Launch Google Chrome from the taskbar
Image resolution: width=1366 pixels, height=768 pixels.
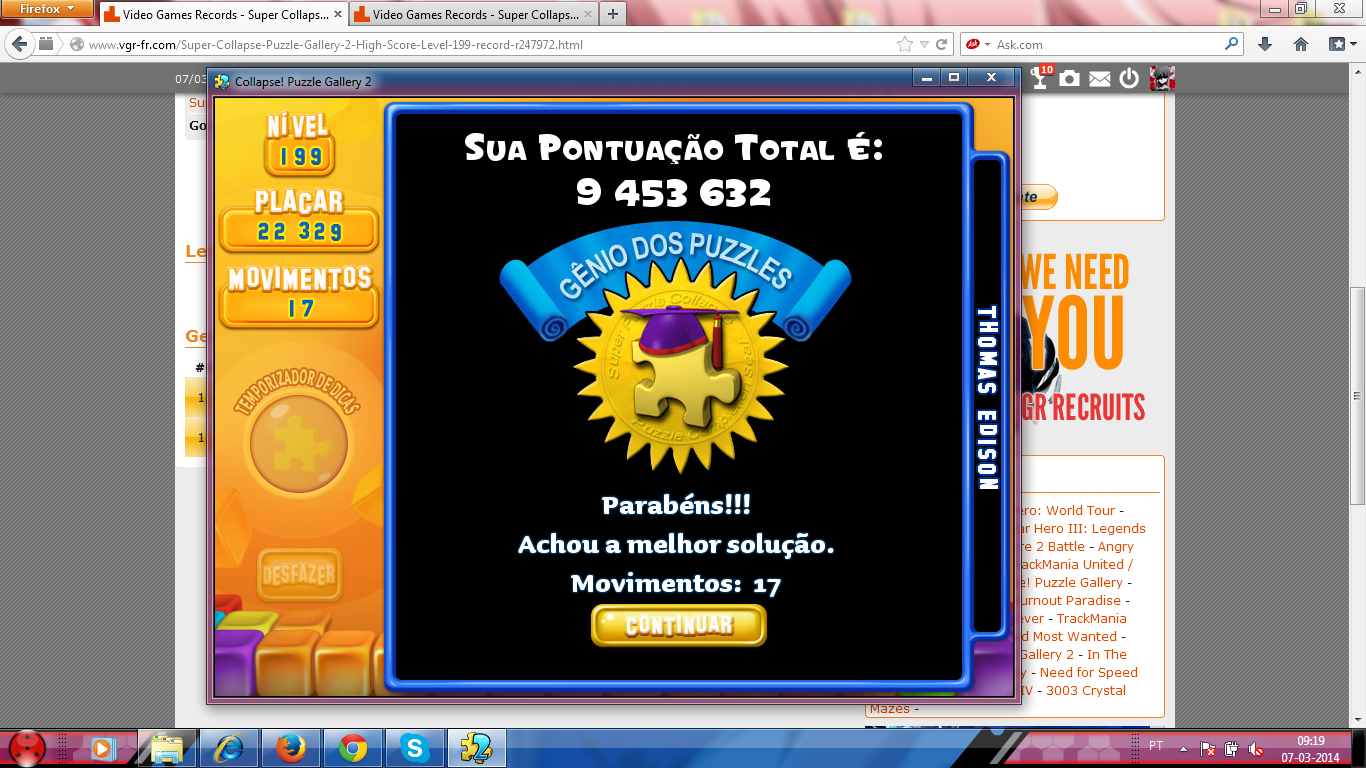[x=352, y=748]
